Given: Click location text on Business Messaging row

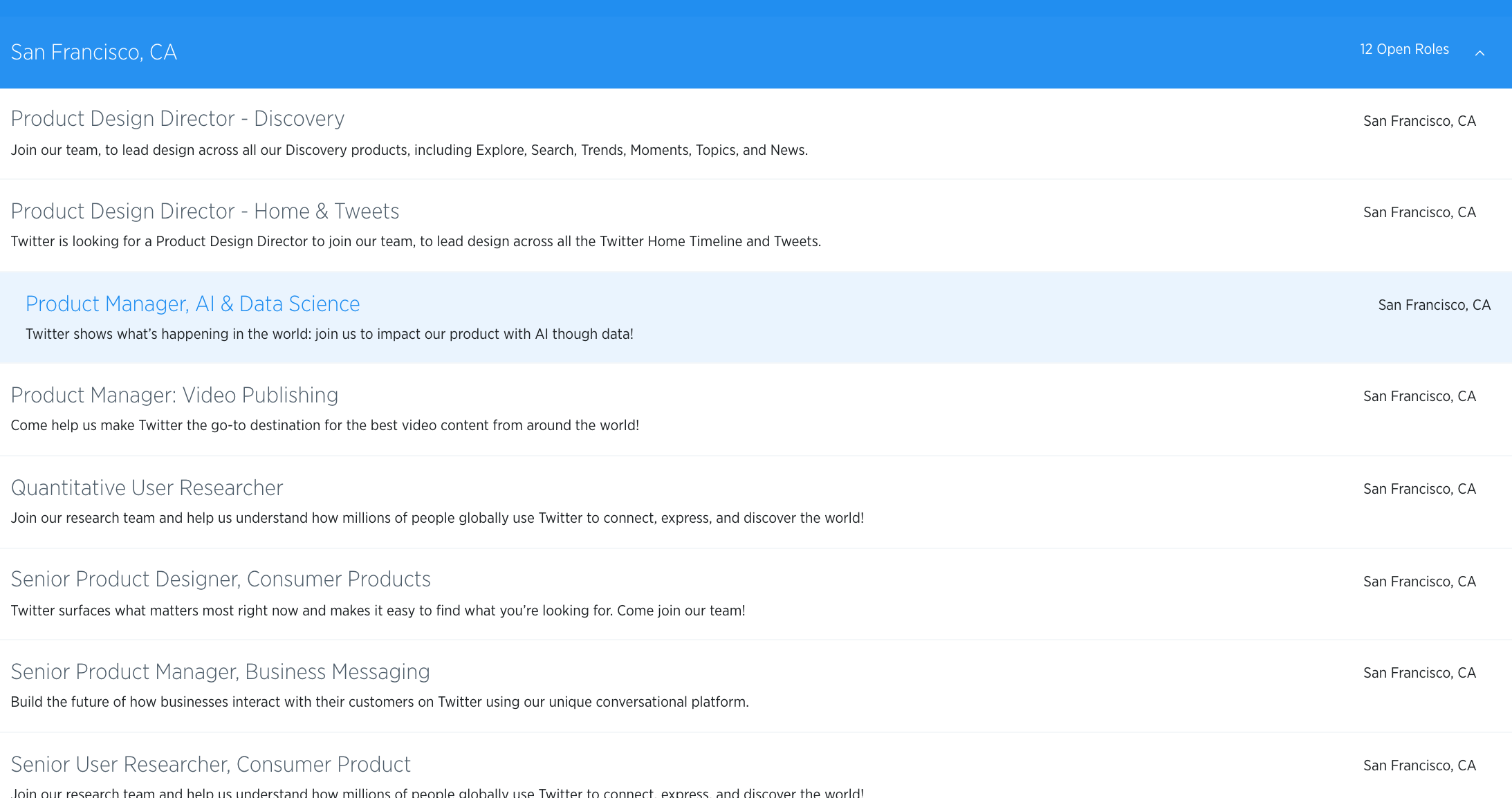Looking at the screenshot, I should 1419,673.
